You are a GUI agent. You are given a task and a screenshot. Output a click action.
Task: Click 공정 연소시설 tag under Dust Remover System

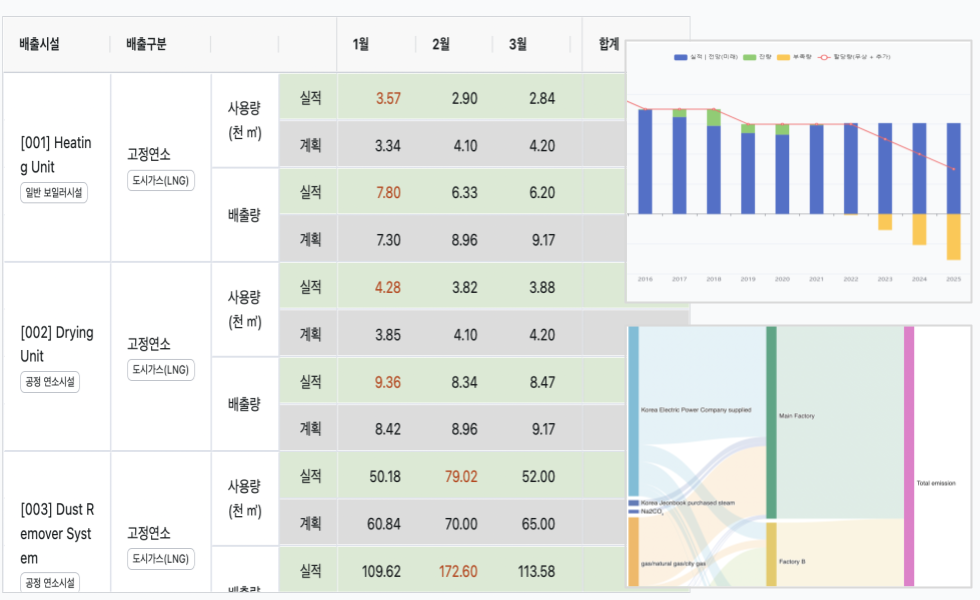(x=50, y=582)
